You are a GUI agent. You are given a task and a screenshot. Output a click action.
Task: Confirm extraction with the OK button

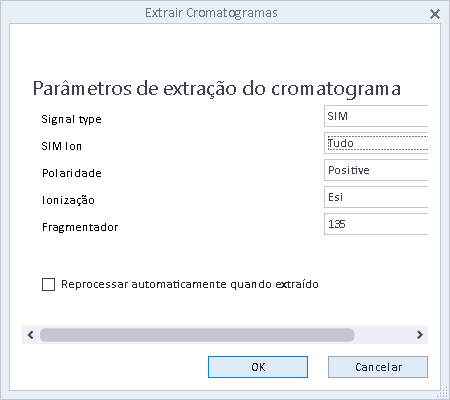258,367
